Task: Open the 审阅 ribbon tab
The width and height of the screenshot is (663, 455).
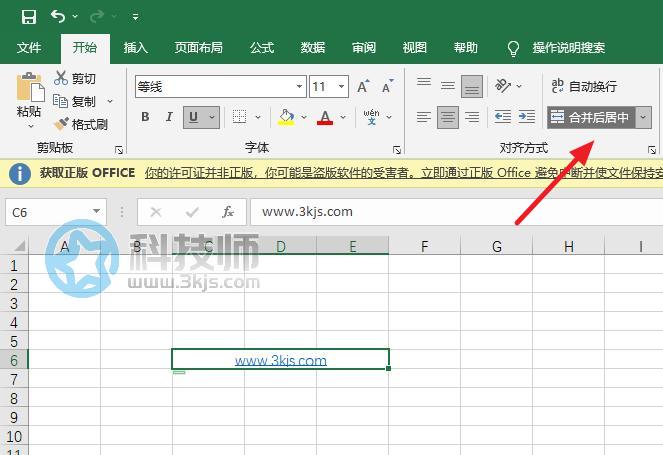Action: pos(364,47)
